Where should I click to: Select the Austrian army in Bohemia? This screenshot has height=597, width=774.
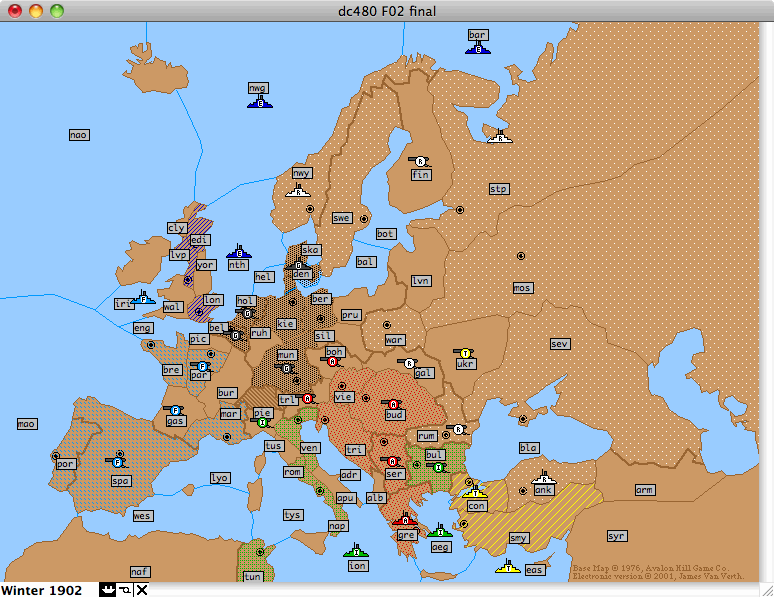332,361
